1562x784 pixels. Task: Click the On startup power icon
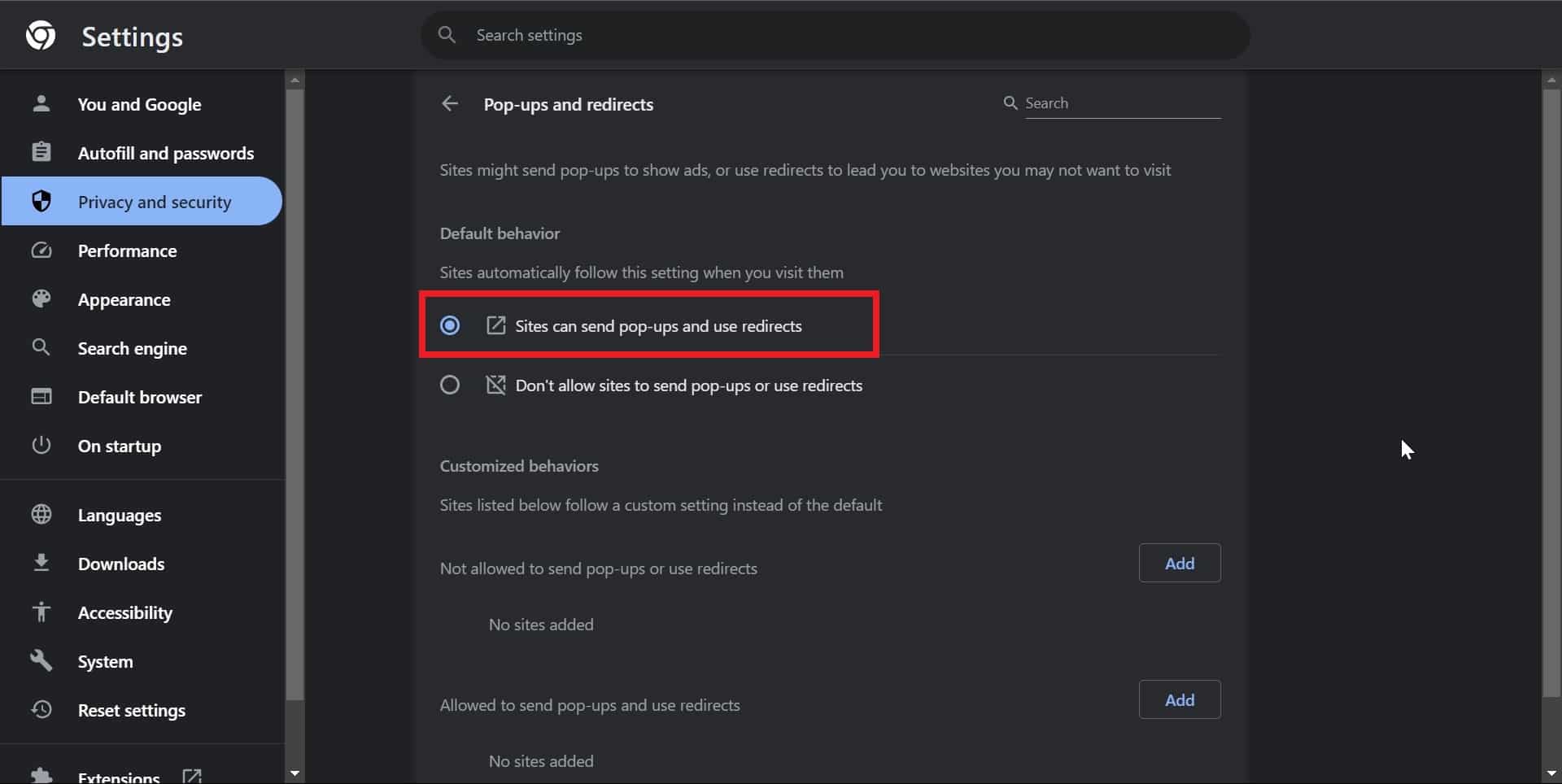[x=41, y=446]
